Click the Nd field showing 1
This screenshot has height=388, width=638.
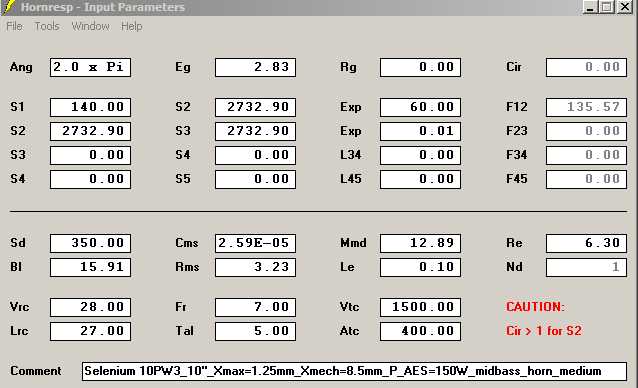586,267
